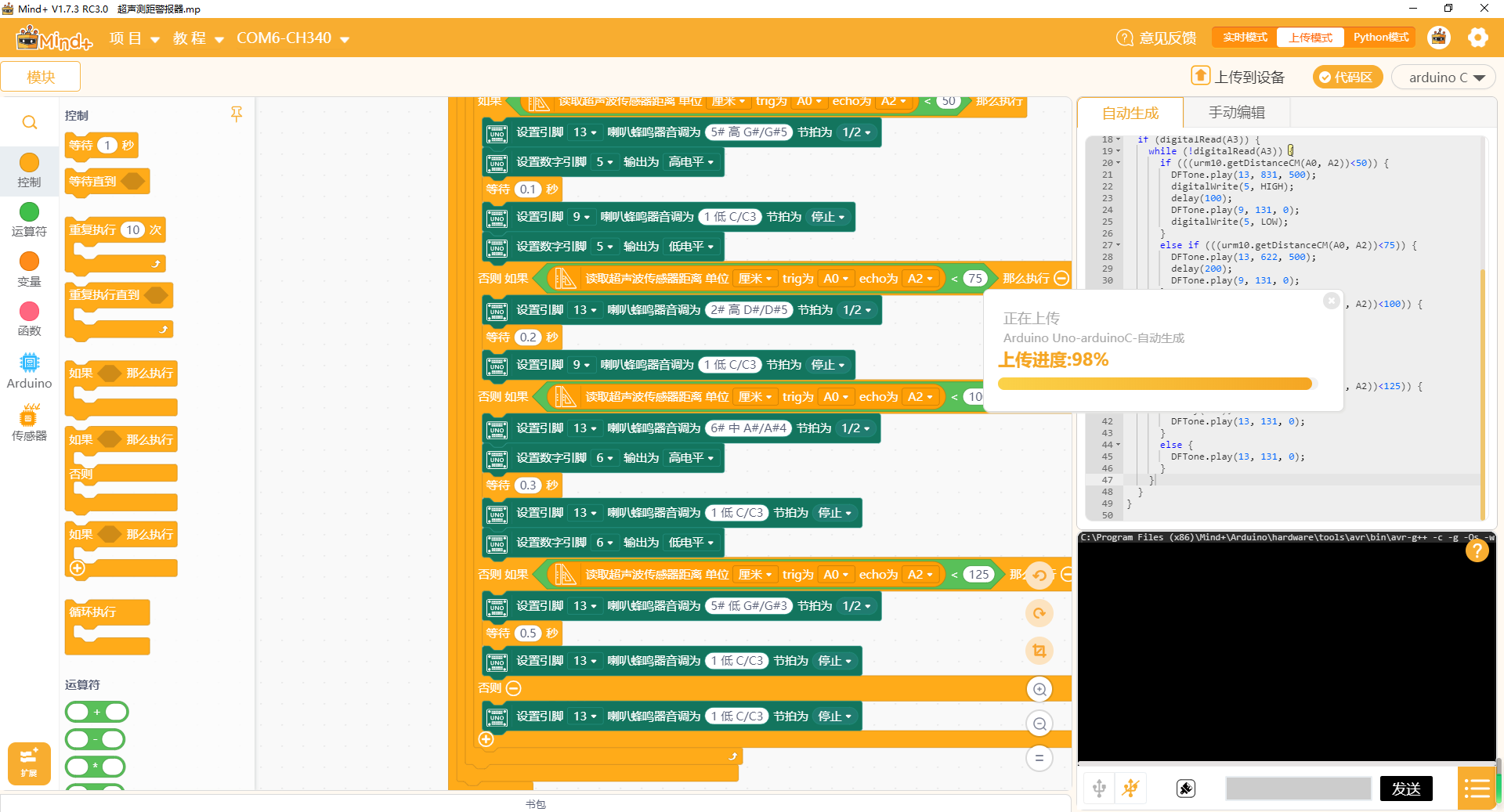Remove the 否则如果 <75 branch minus
Screen dimensions: 1504x812
click(x=1061, y=279)
